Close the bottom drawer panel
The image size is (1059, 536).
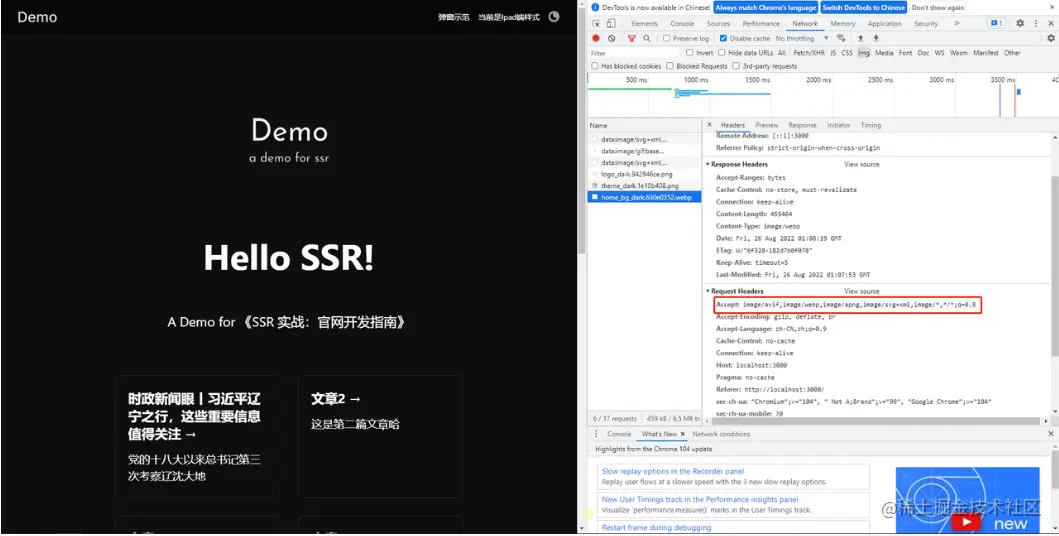click(x=1051, y=434)
